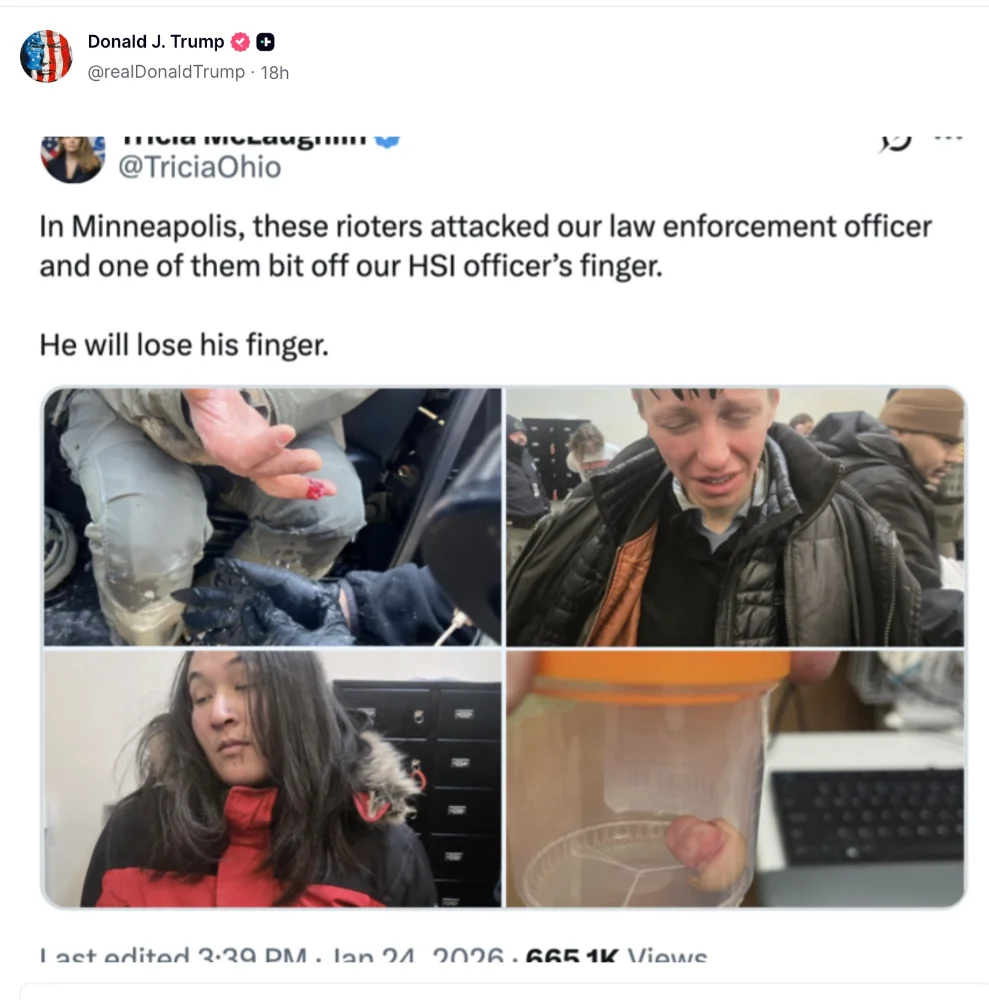The width and height of the screenshot is (989, 1000).
Task: Open the photo of the injured hand
Action: [272, 517]
